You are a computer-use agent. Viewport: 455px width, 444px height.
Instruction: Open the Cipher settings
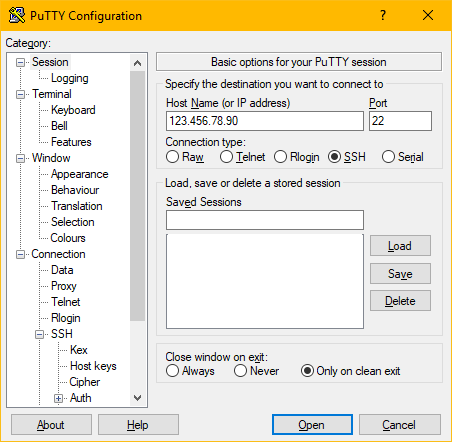pos(85,382)
